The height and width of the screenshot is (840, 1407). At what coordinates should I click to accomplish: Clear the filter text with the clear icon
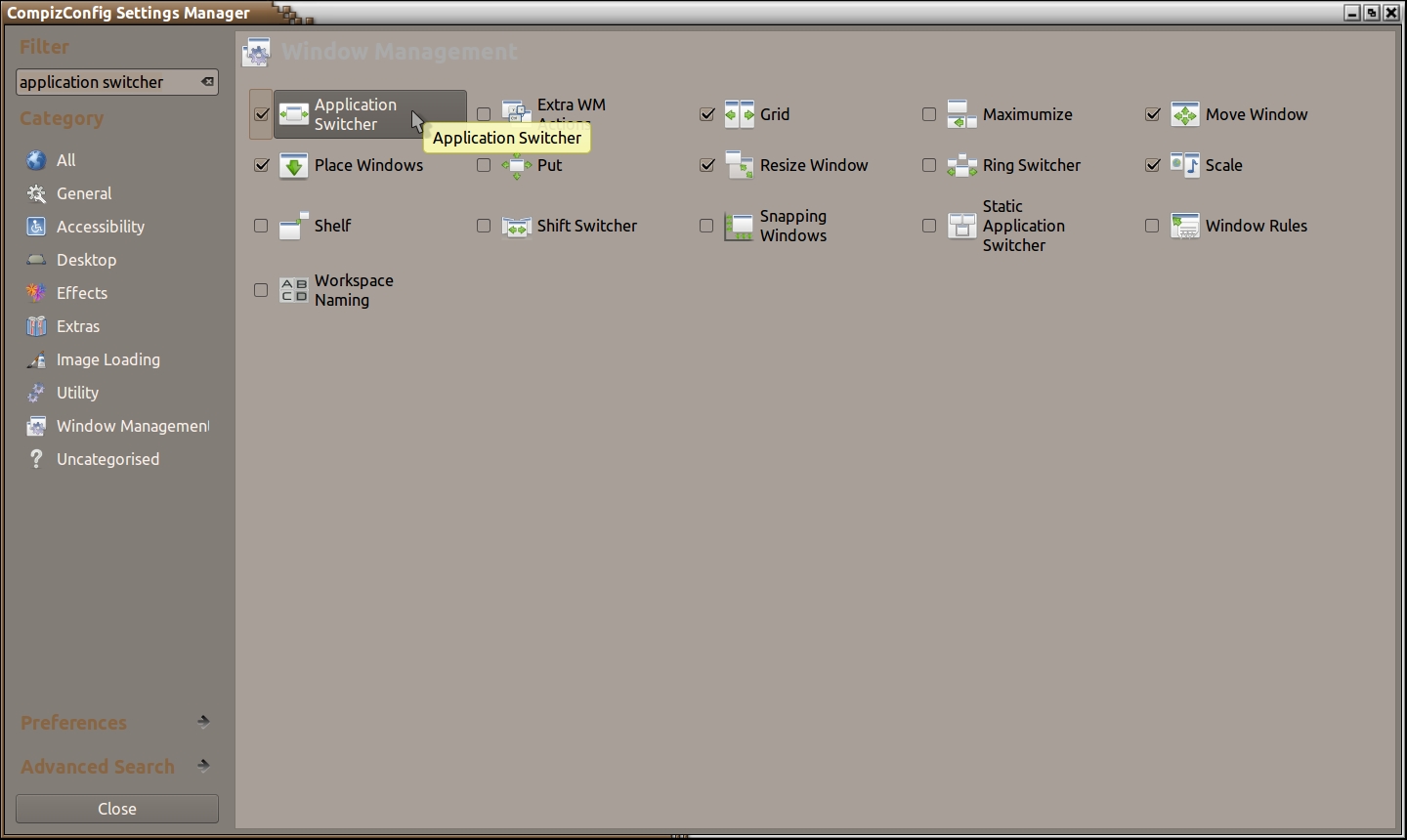click(x=207, y=82)
